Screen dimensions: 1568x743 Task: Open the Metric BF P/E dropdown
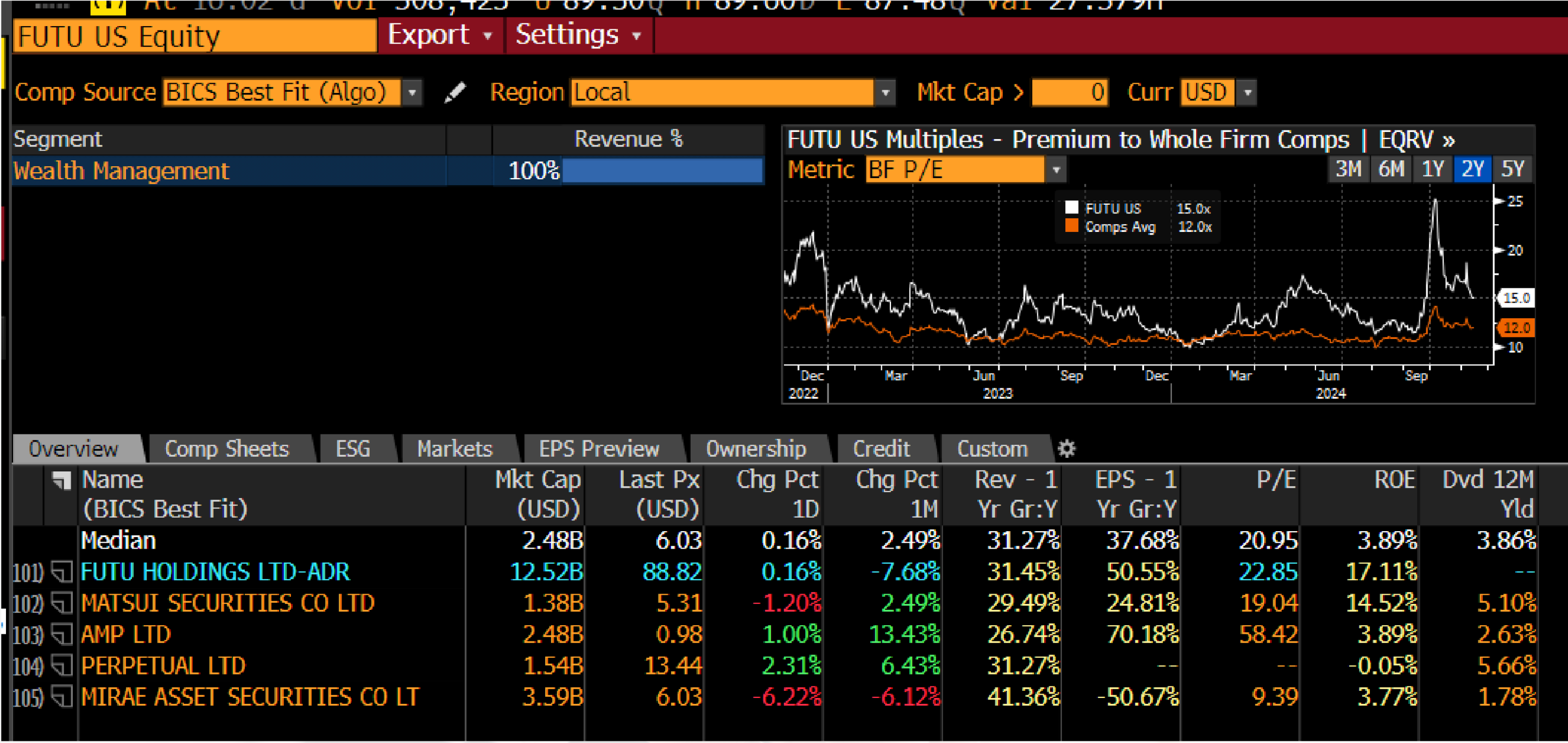1056,170
